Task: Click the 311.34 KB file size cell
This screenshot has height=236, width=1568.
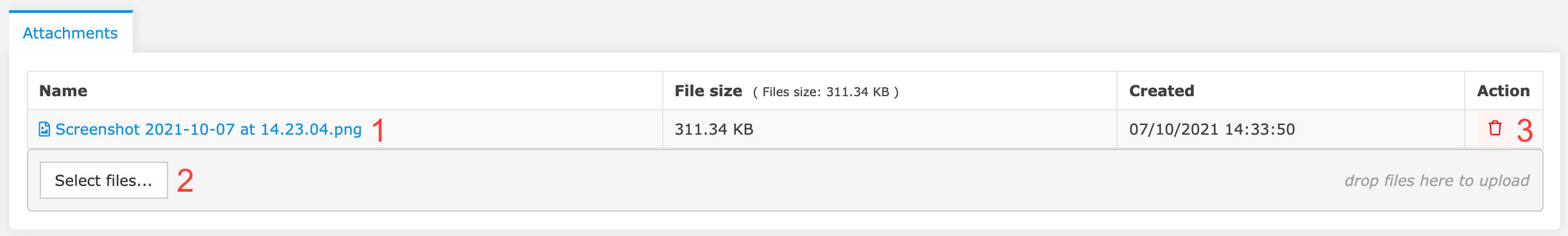Action: point(714,130)
